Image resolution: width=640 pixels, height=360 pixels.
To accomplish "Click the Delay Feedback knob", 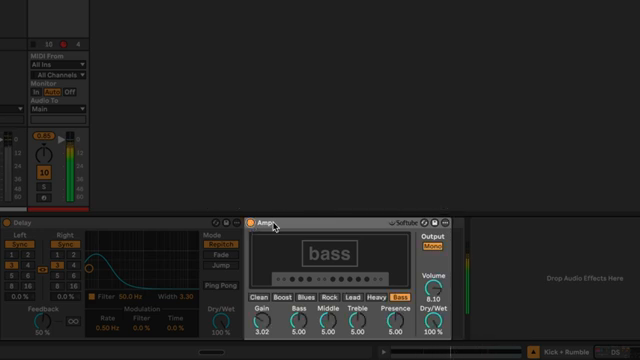I will (42, 322).
